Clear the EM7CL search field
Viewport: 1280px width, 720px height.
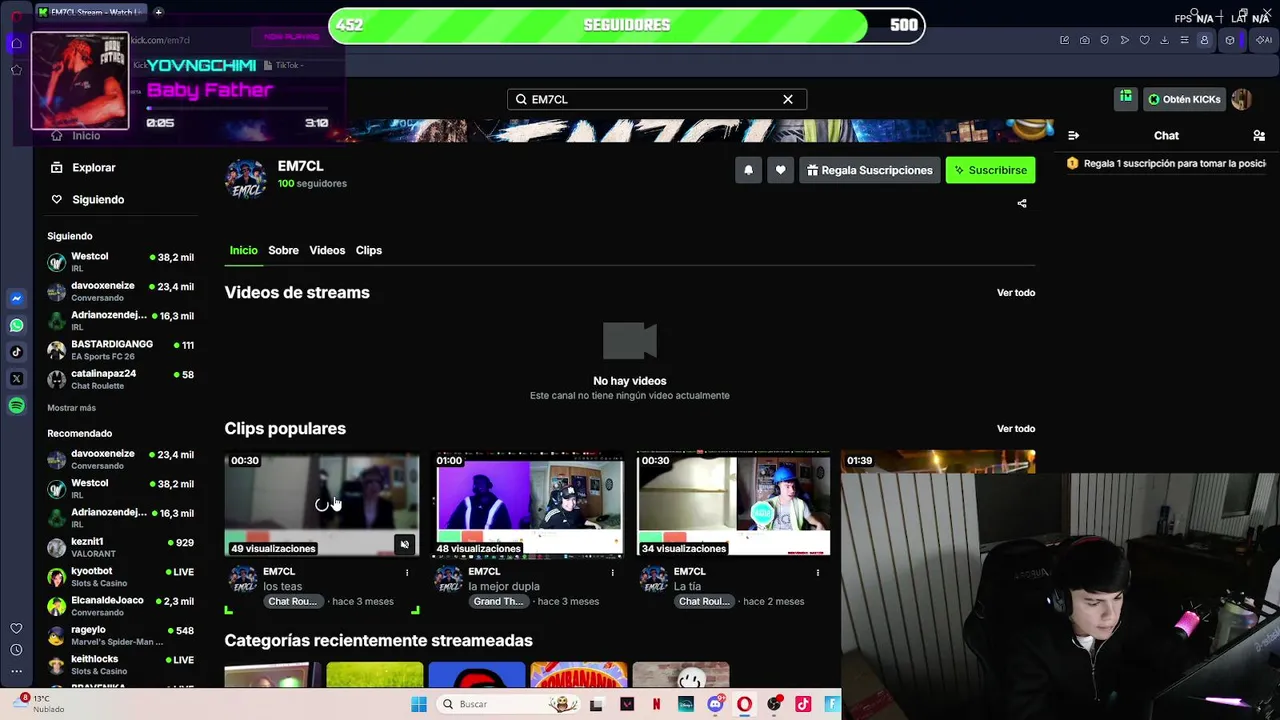tap(788, 99)
